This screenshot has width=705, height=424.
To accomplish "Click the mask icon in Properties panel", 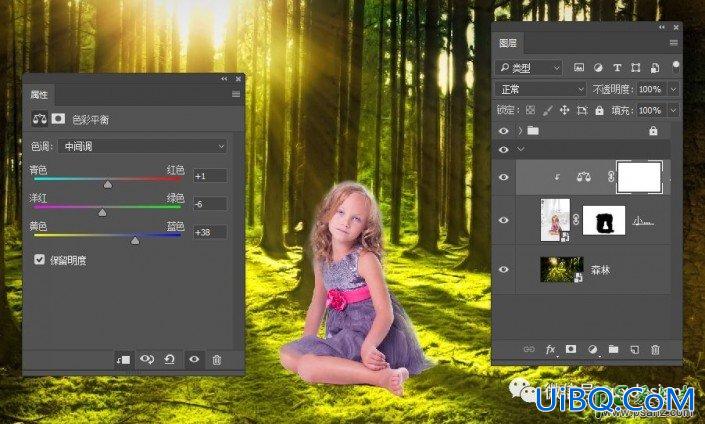I will click(58, 119).
